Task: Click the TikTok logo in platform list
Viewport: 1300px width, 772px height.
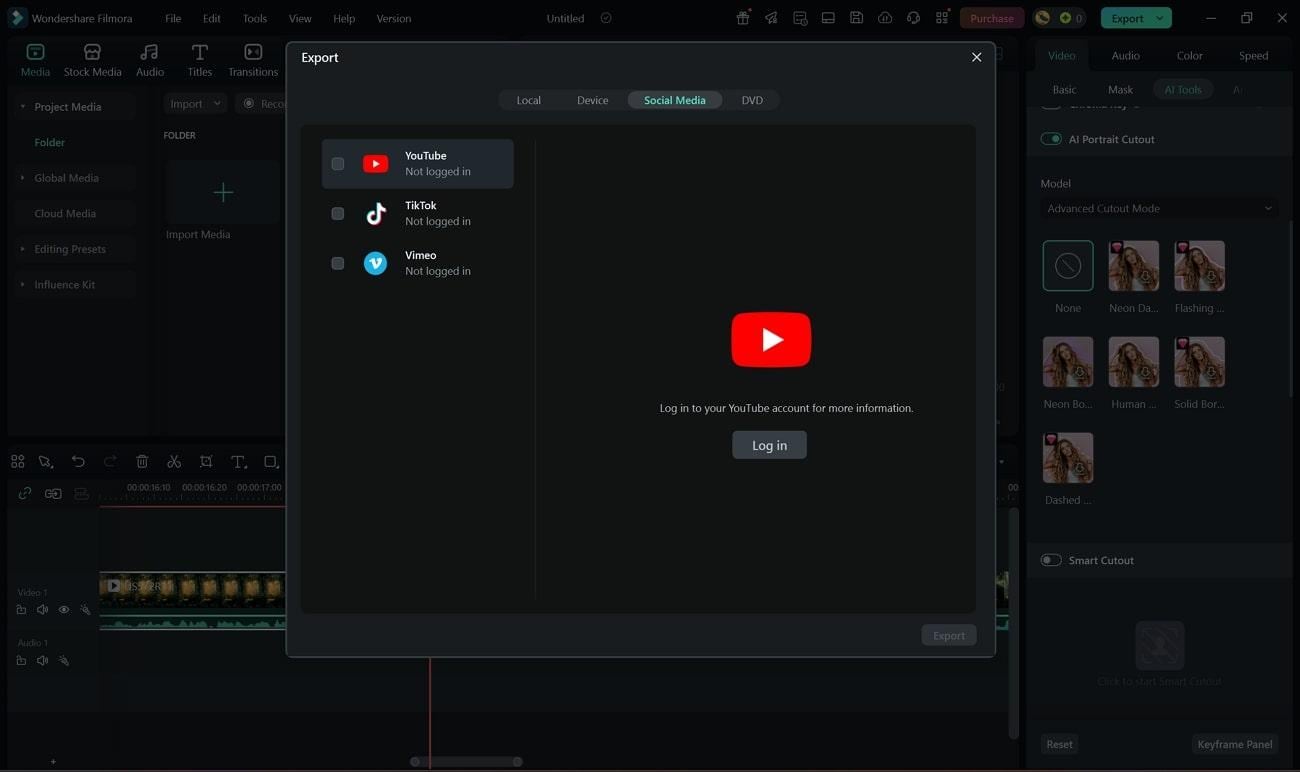Action: 375,213
